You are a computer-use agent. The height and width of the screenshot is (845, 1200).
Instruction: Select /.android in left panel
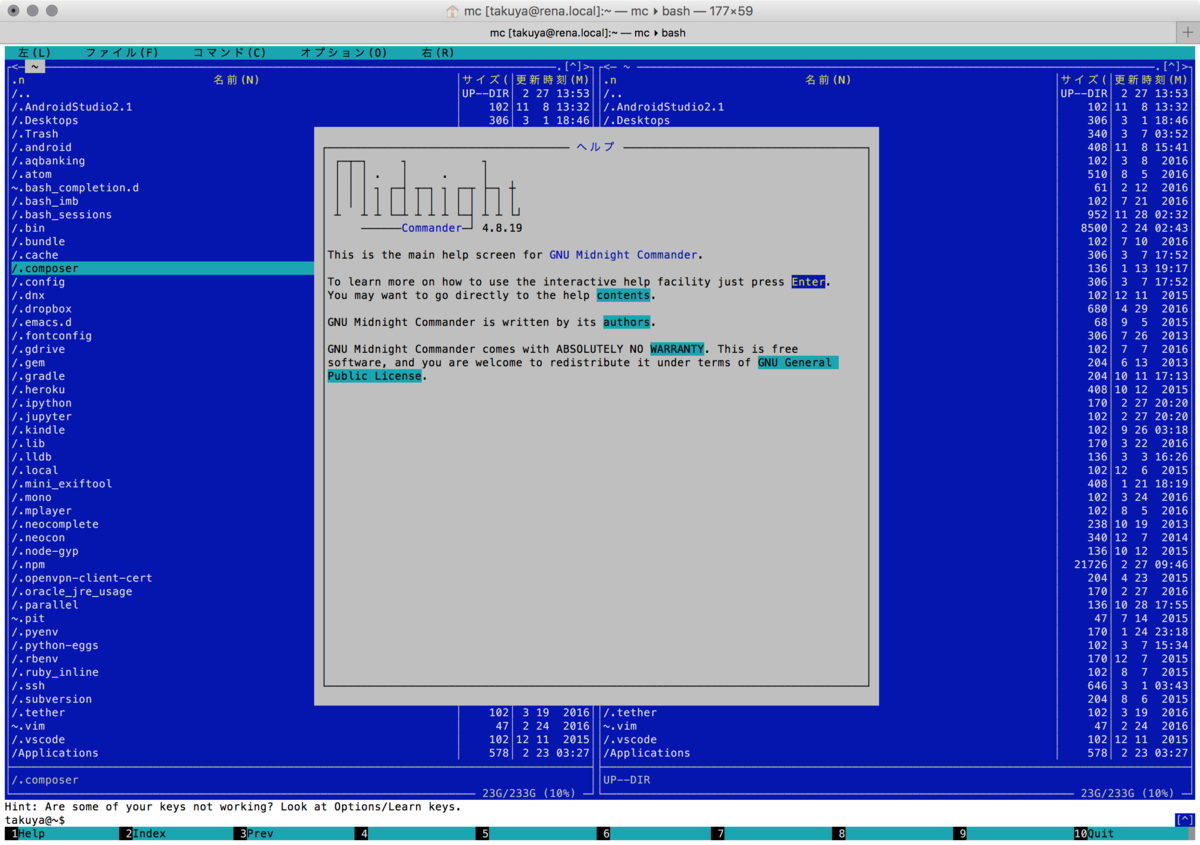42,148
